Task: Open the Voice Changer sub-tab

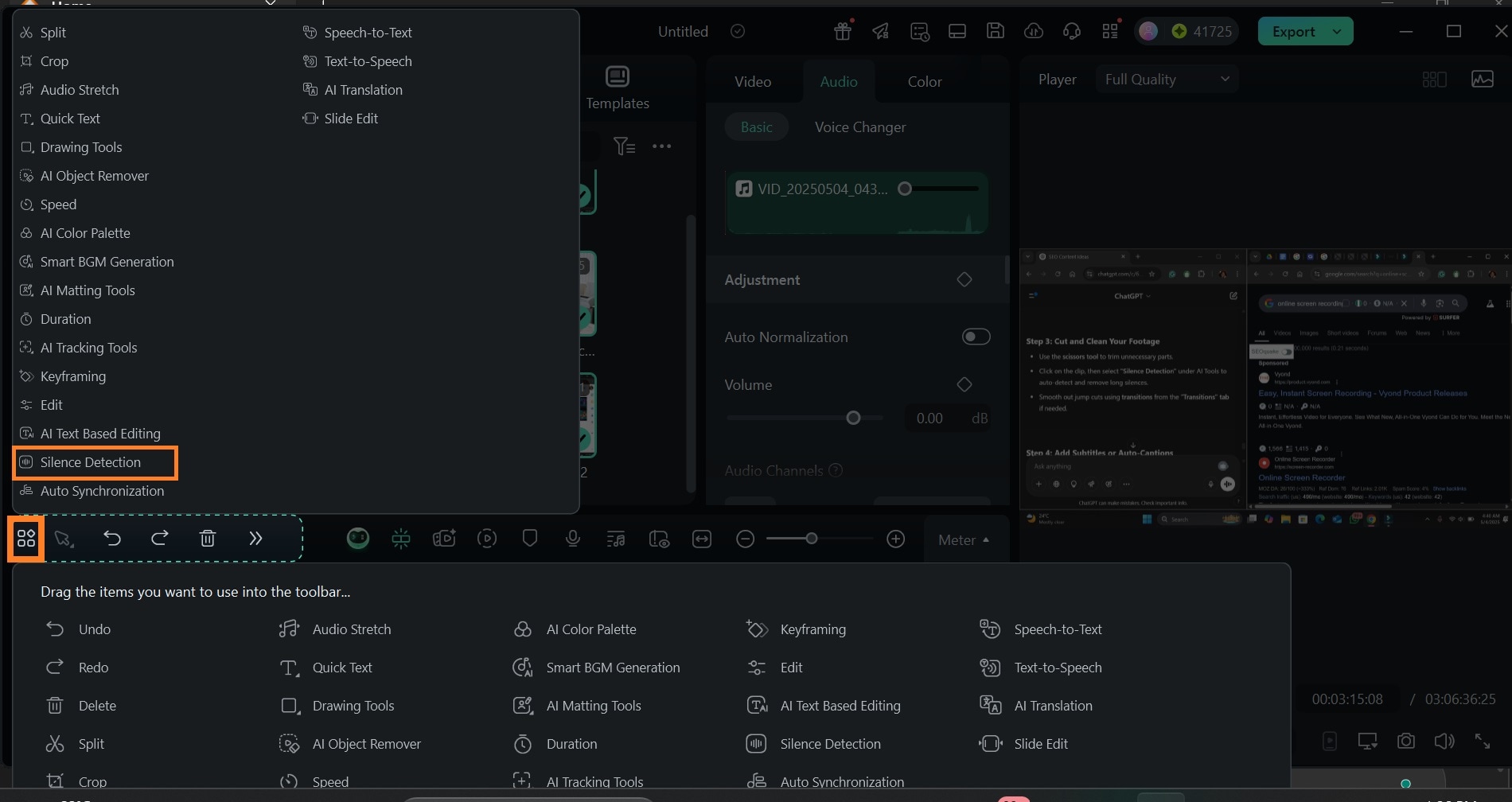Action: (860, 127)
